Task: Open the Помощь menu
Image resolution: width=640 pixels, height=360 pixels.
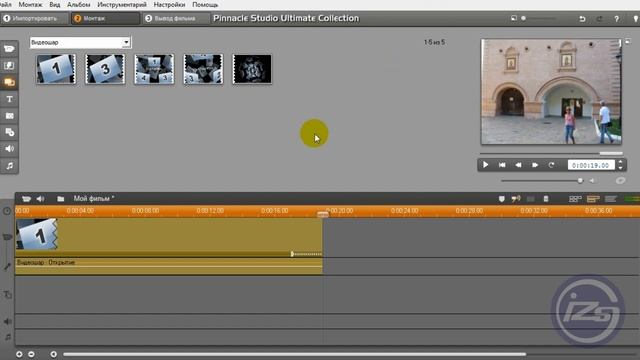Action: (205, 5)
